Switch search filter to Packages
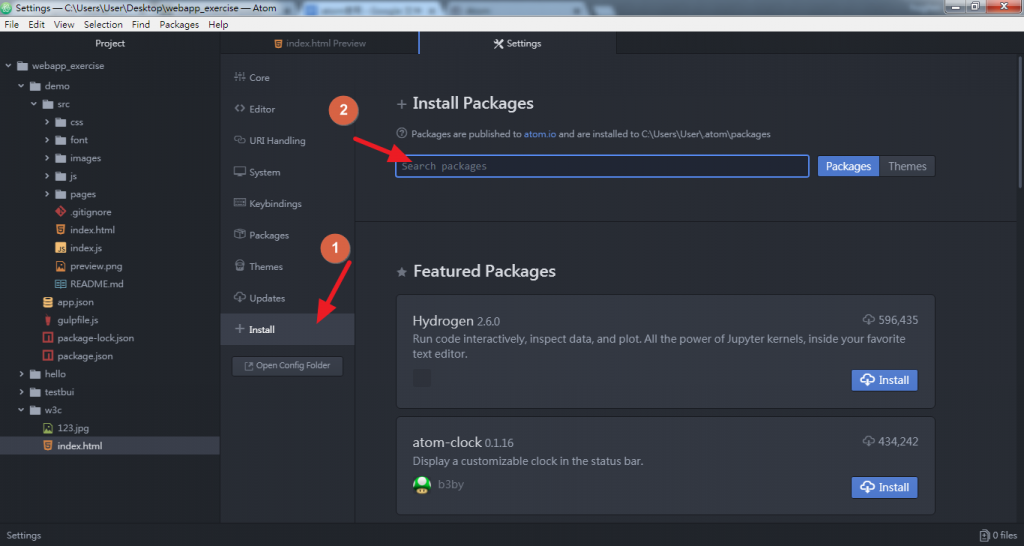 point(848,166)
